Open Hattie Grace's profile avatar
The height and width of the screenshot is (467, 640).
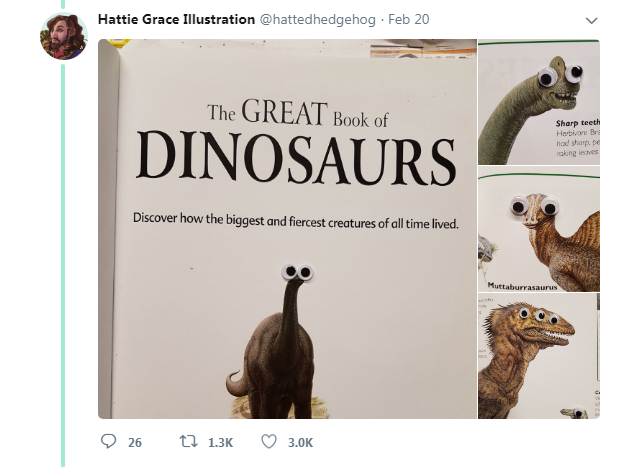(64, 37)
